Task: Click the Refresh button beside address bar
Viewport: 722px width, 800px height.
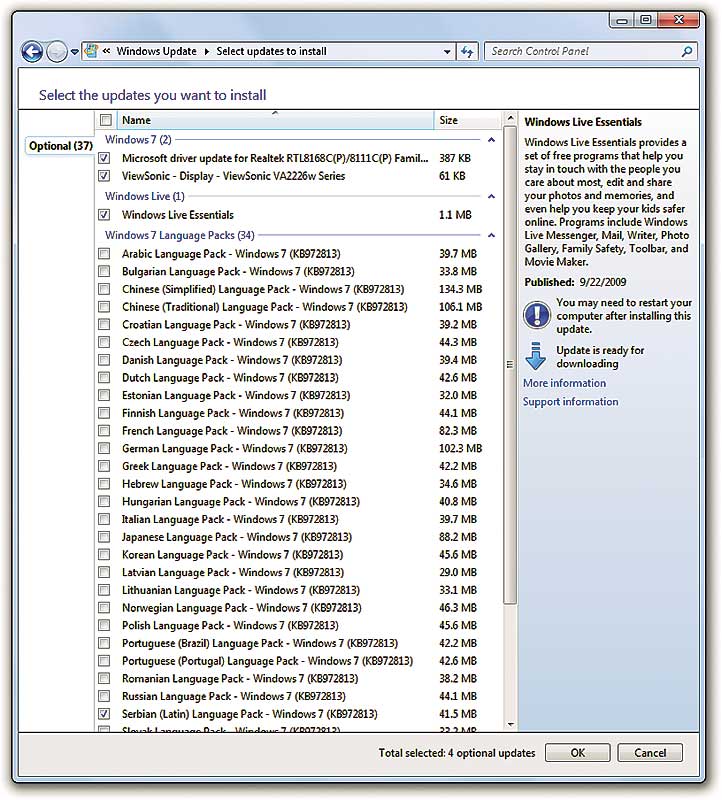Action: (x=467, y=52)
